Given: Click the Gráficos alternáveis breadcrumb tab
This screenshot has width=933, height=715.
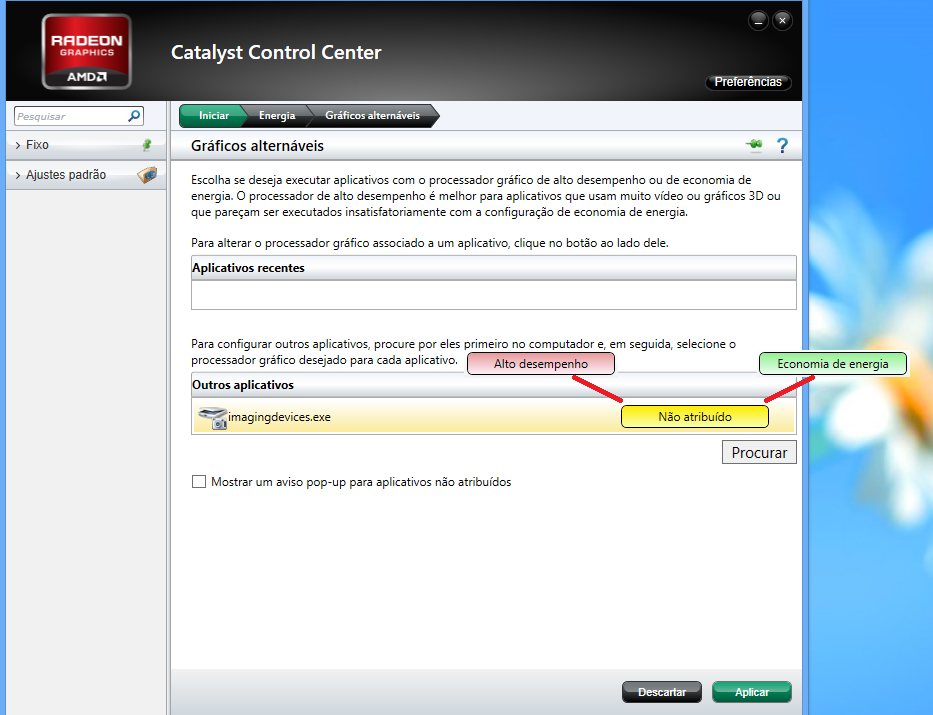Looking at the screenshot, I should [x=372, y=116].
